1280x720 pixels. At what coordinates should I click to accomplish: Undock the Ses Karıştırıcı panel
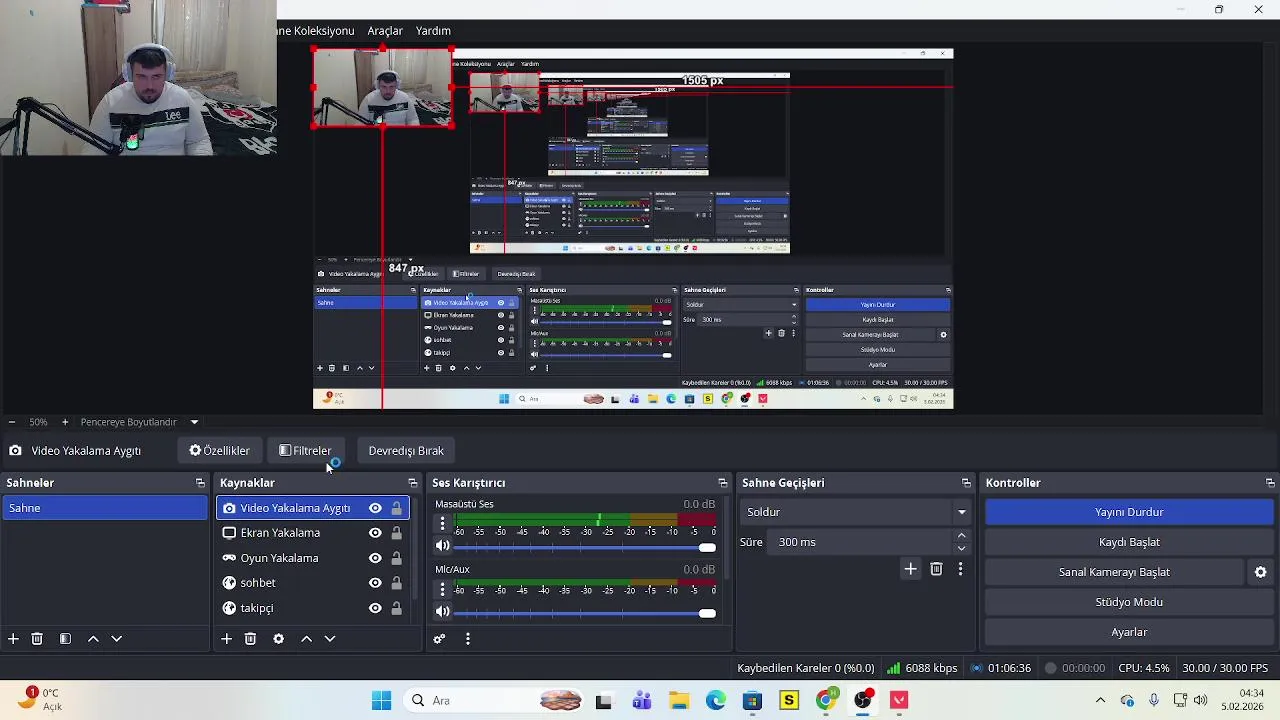coord(722,483)
